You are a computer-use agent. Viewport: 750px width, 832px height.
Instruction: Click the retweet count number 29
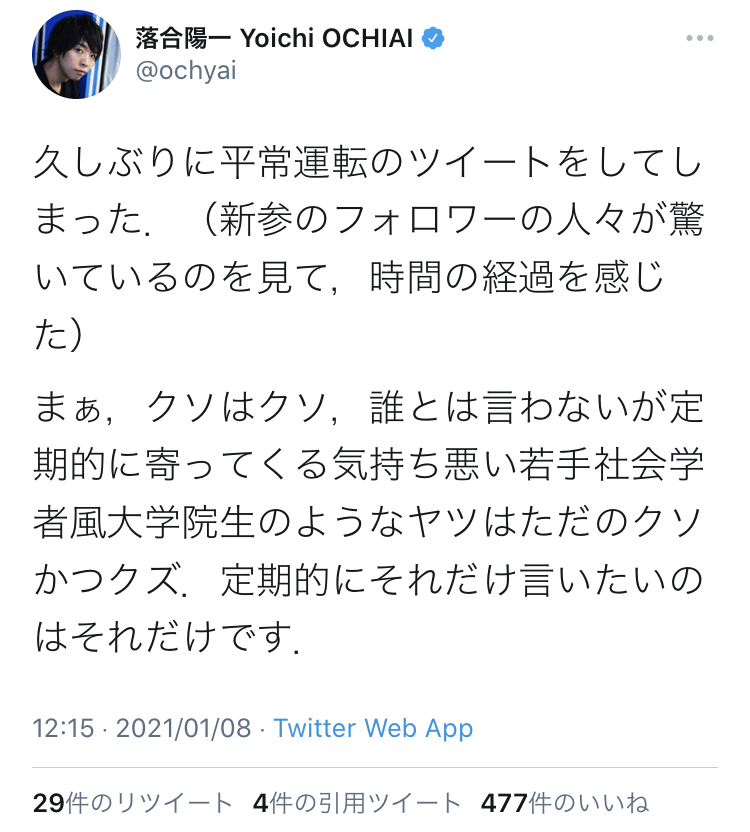coord(48,802)
